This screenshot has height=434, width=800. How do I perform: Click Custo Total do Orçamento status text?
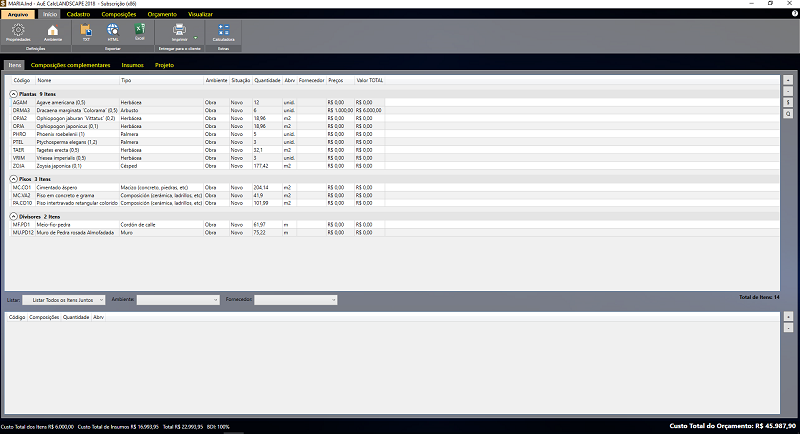point(732,426)
